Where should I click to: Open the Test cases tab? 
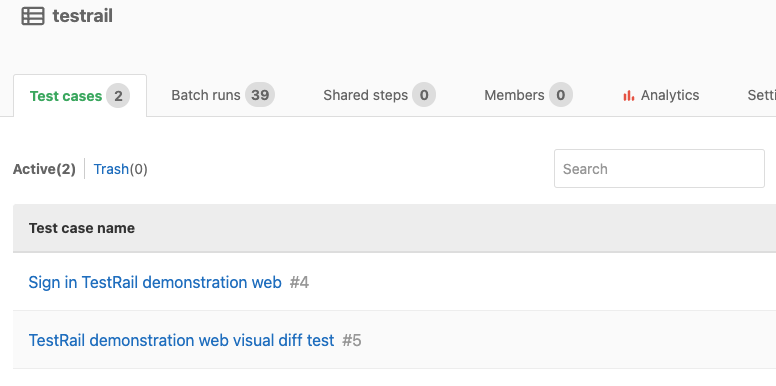pos(80,96)
